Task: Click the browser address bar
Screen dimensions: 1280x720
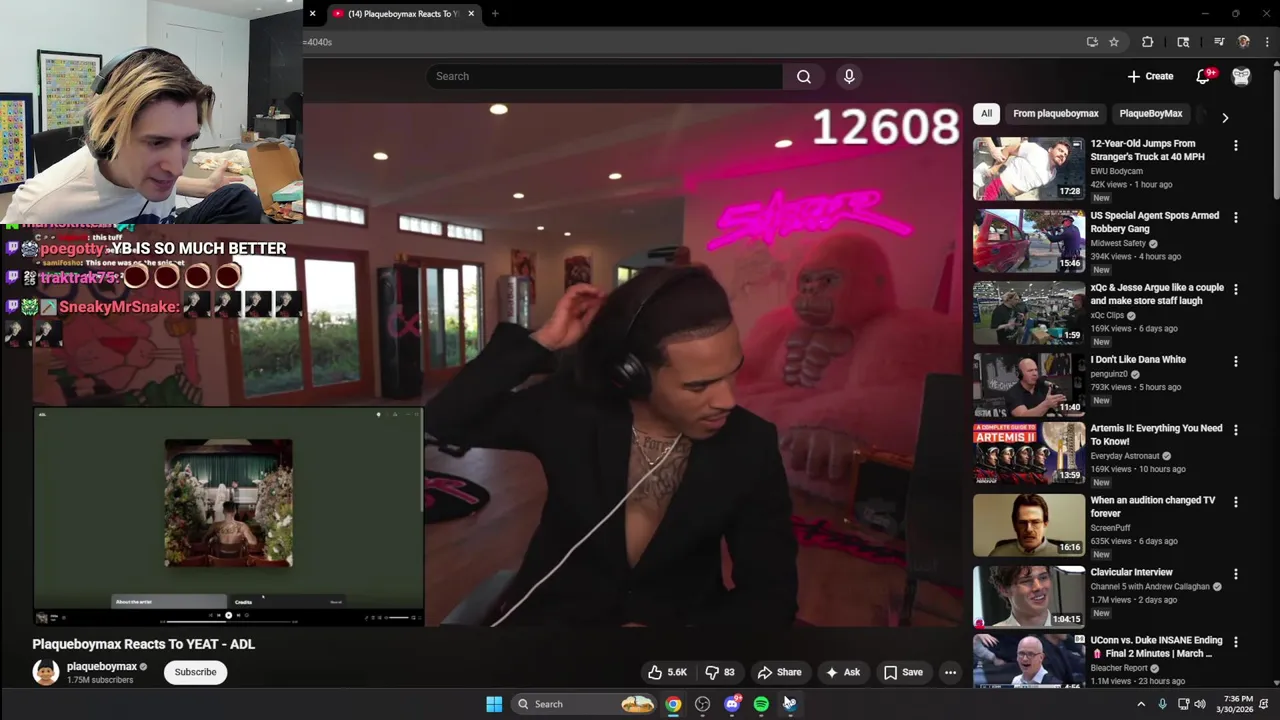Action: point(690,42)
